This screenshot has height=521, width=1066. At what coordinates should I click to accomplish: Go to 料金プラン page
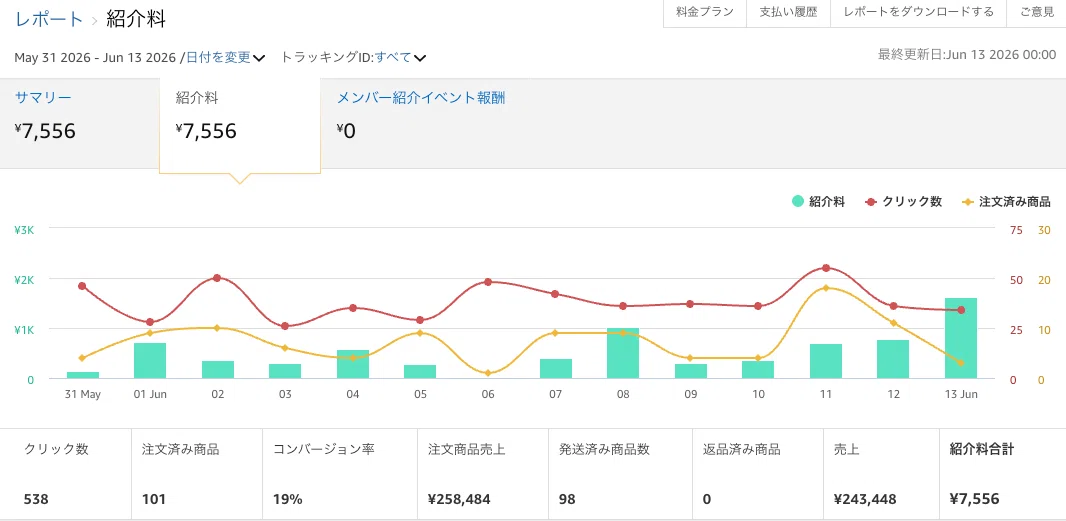tap(705, 12)
